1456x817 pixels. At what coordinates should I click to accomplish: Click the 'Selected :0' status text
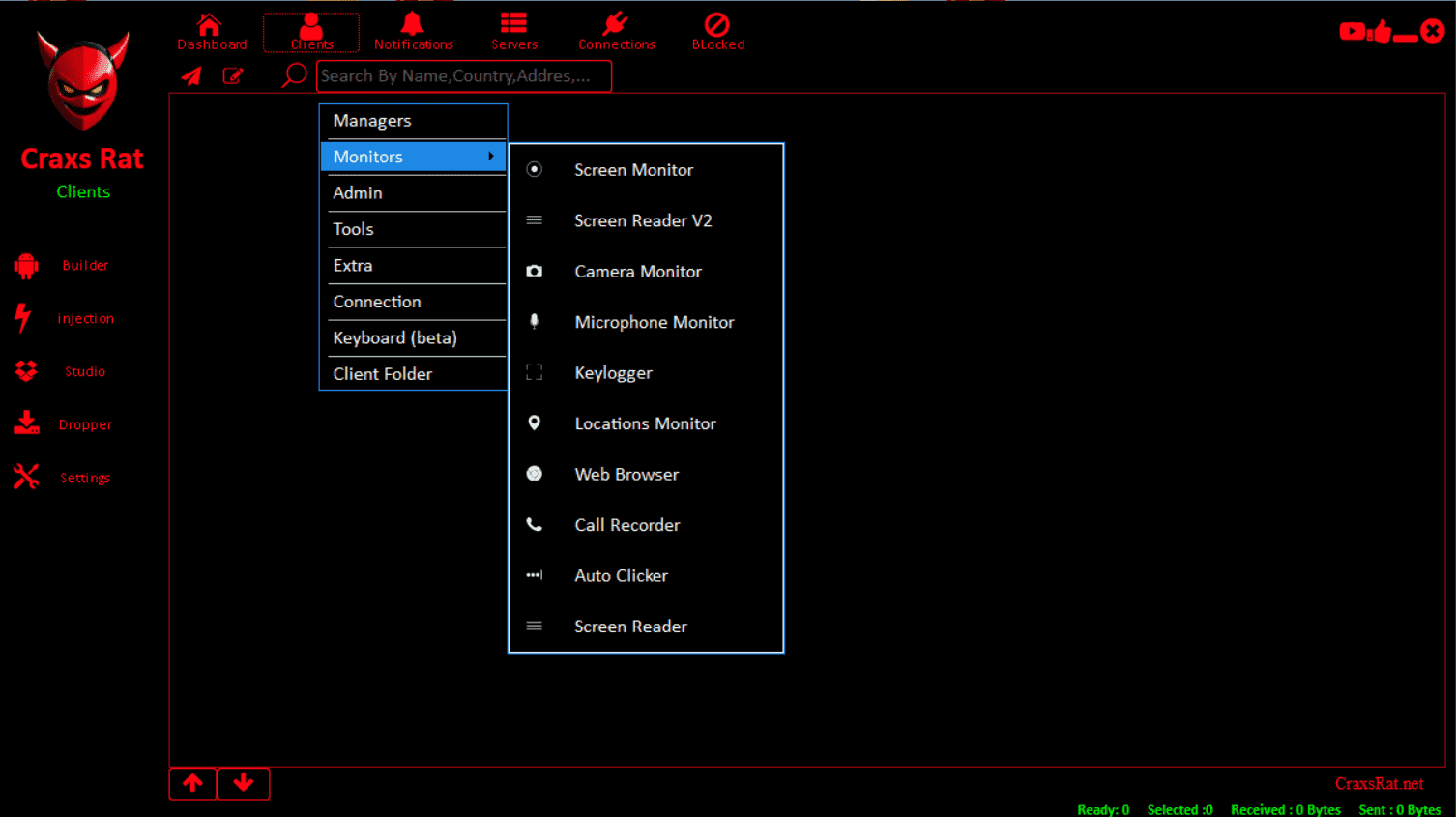click(1179, 810)
